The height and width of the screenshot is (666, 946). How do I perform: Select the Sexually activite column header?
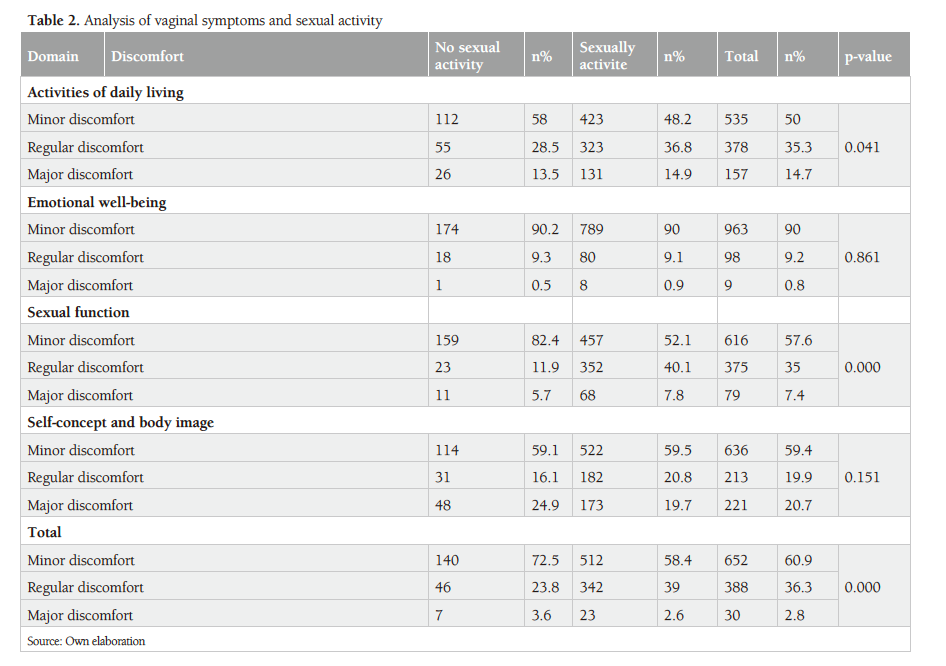pyautogui.click(x=608, y=56)
